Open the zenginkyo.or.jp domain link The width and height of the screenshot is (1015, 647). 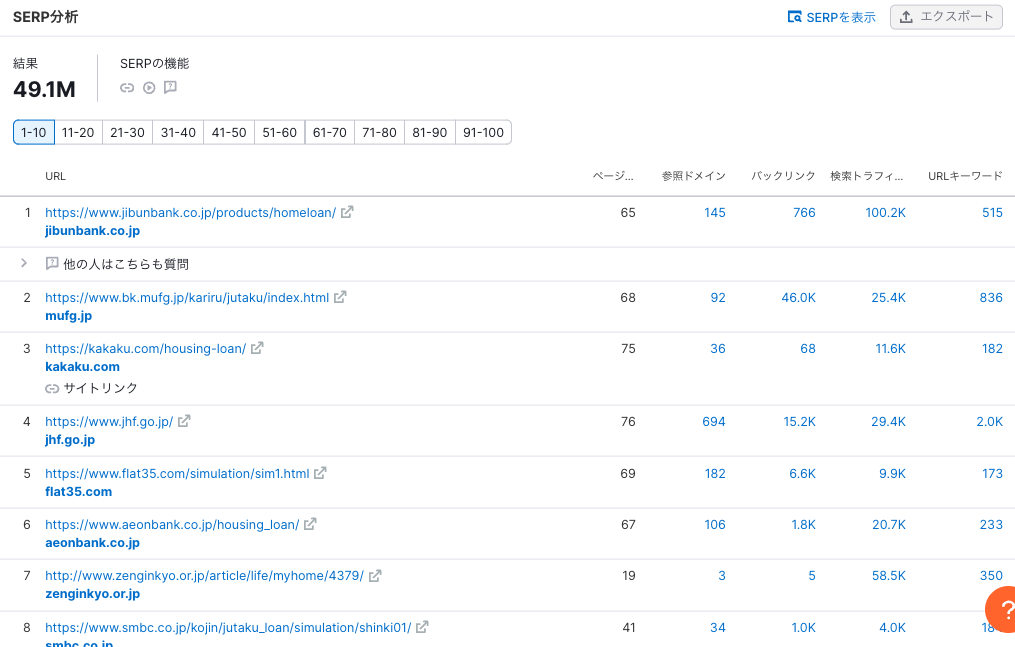coord(93,593)
